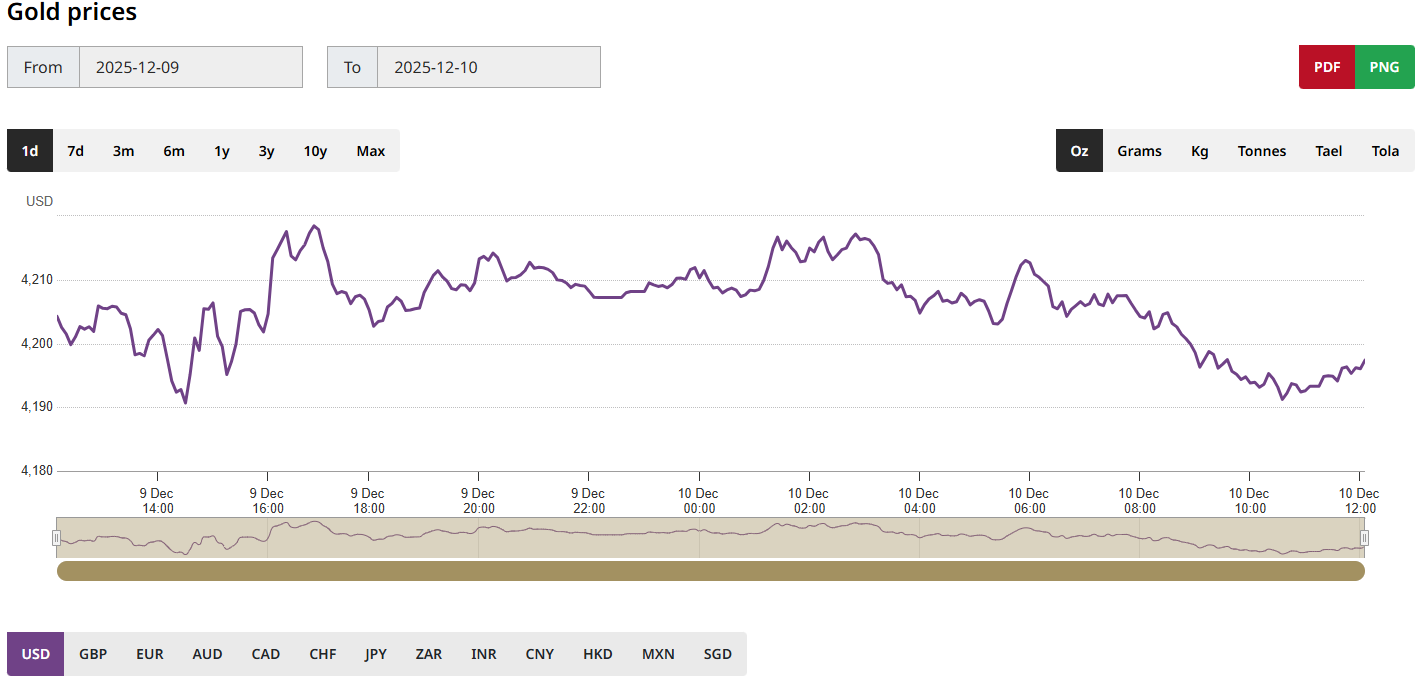Choose the 1y time range
The width and height of the screenshot is (1423, 684).
tap(221, 151)
